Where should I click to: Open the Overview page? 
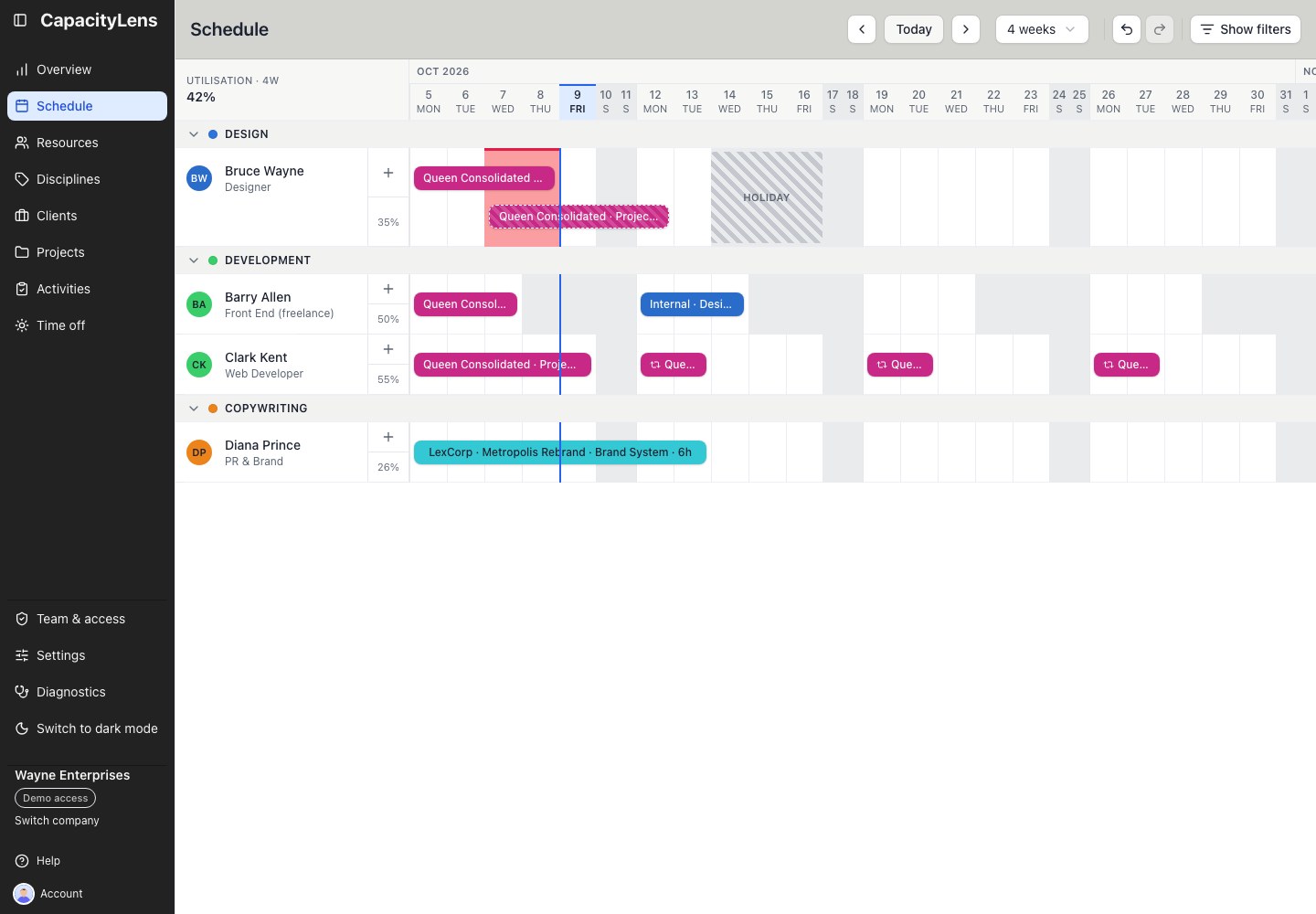coord(87,69)
